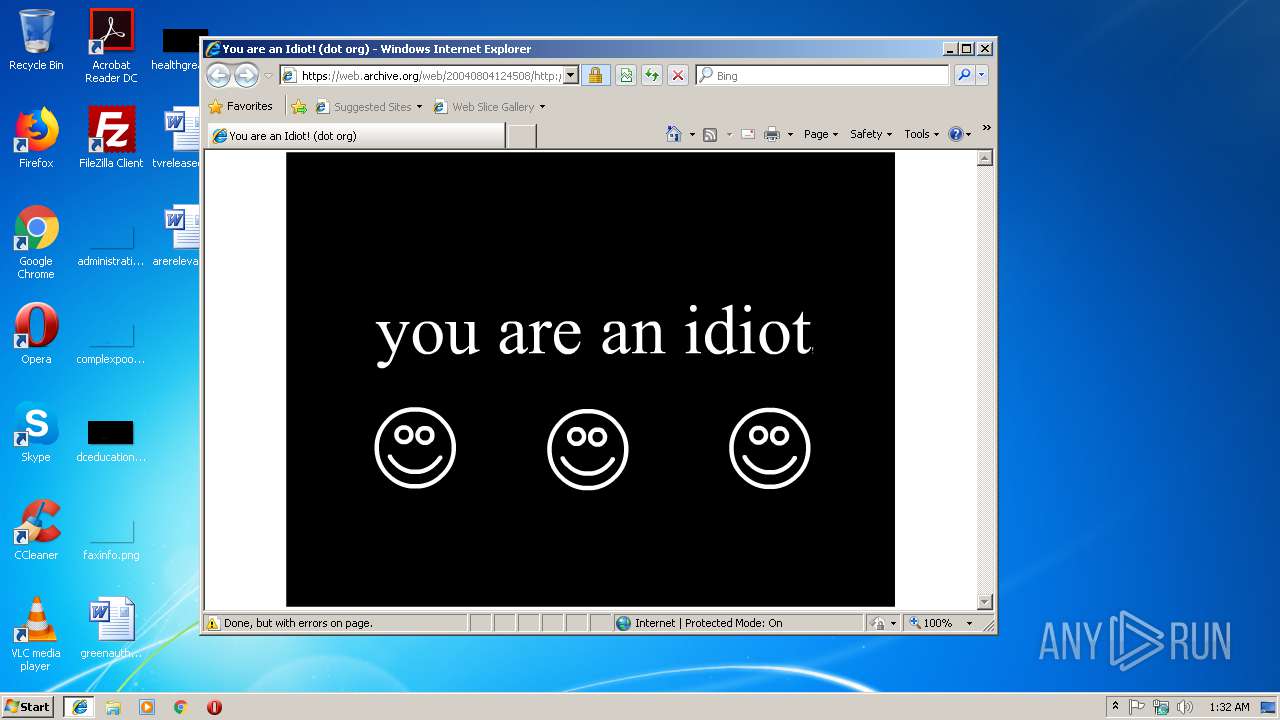Select the Acrobat Reader DC desktop icon
1280x720 pixels.
pyautogui.click(x=111, y=46)
